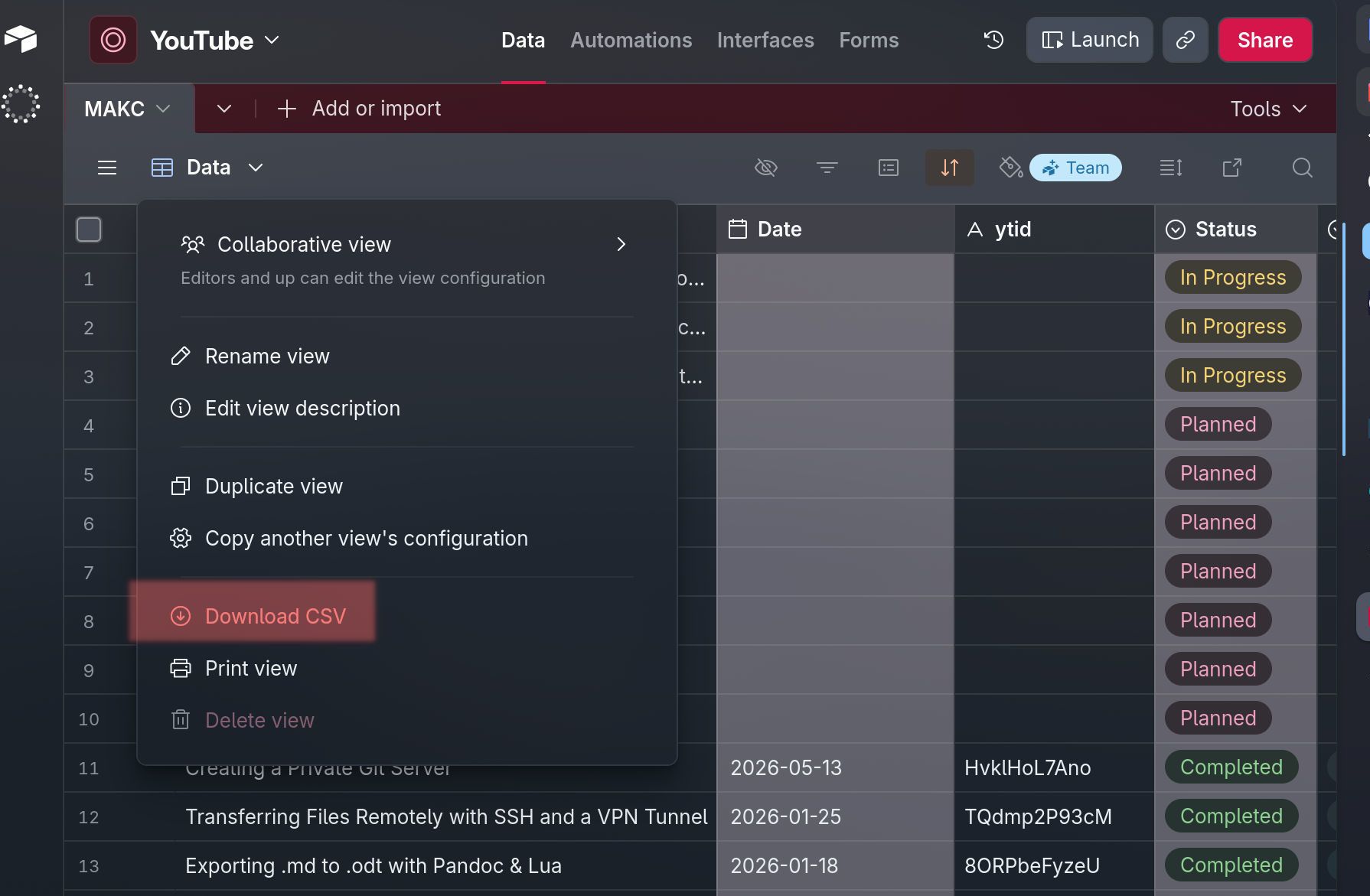The image size is (1370, 896).
Task: Click the home logo in left sidebar
Action: coord(21,38)
